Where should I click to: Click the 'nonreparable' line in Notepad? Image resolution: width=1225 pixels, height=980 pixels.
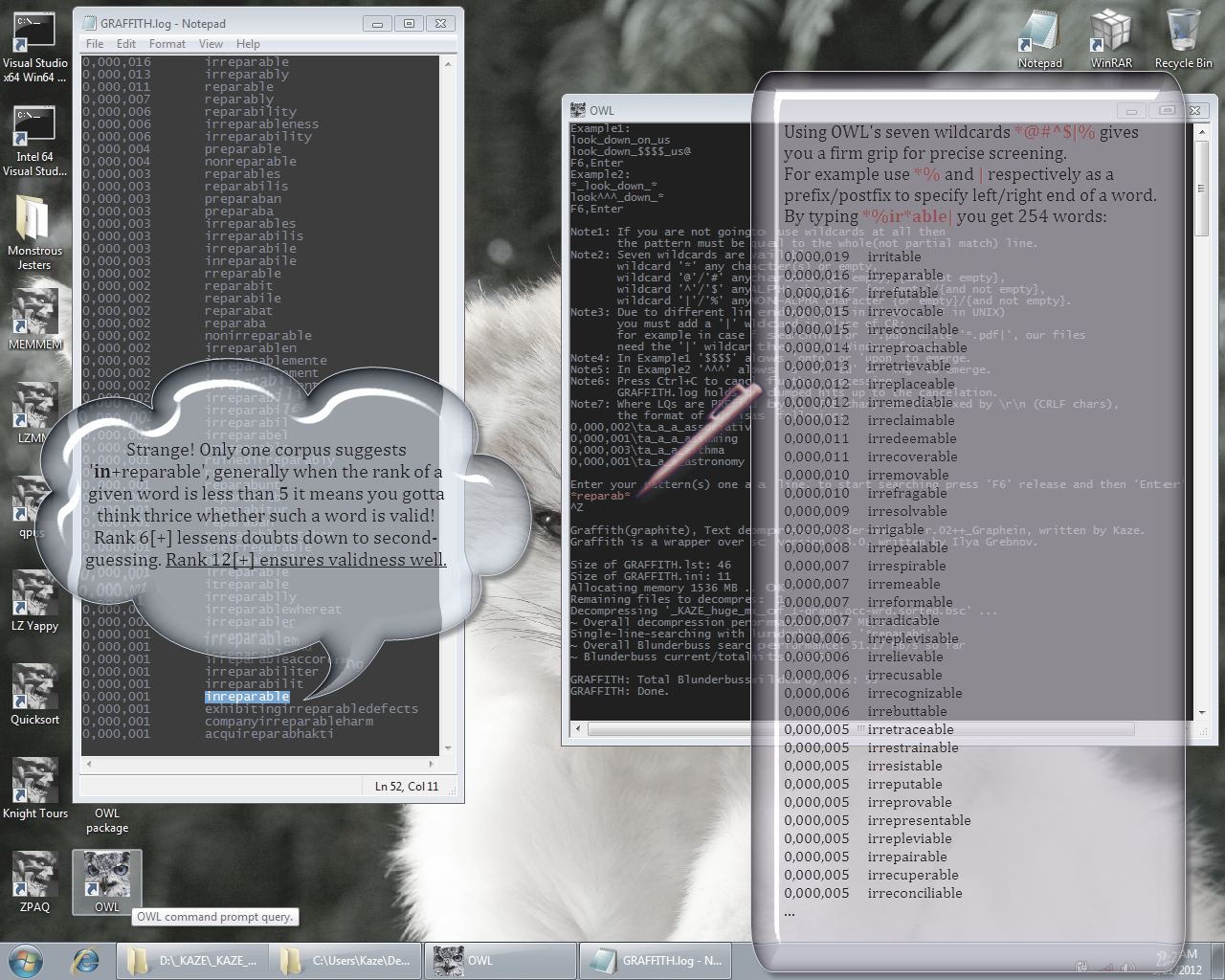(251, 162)
